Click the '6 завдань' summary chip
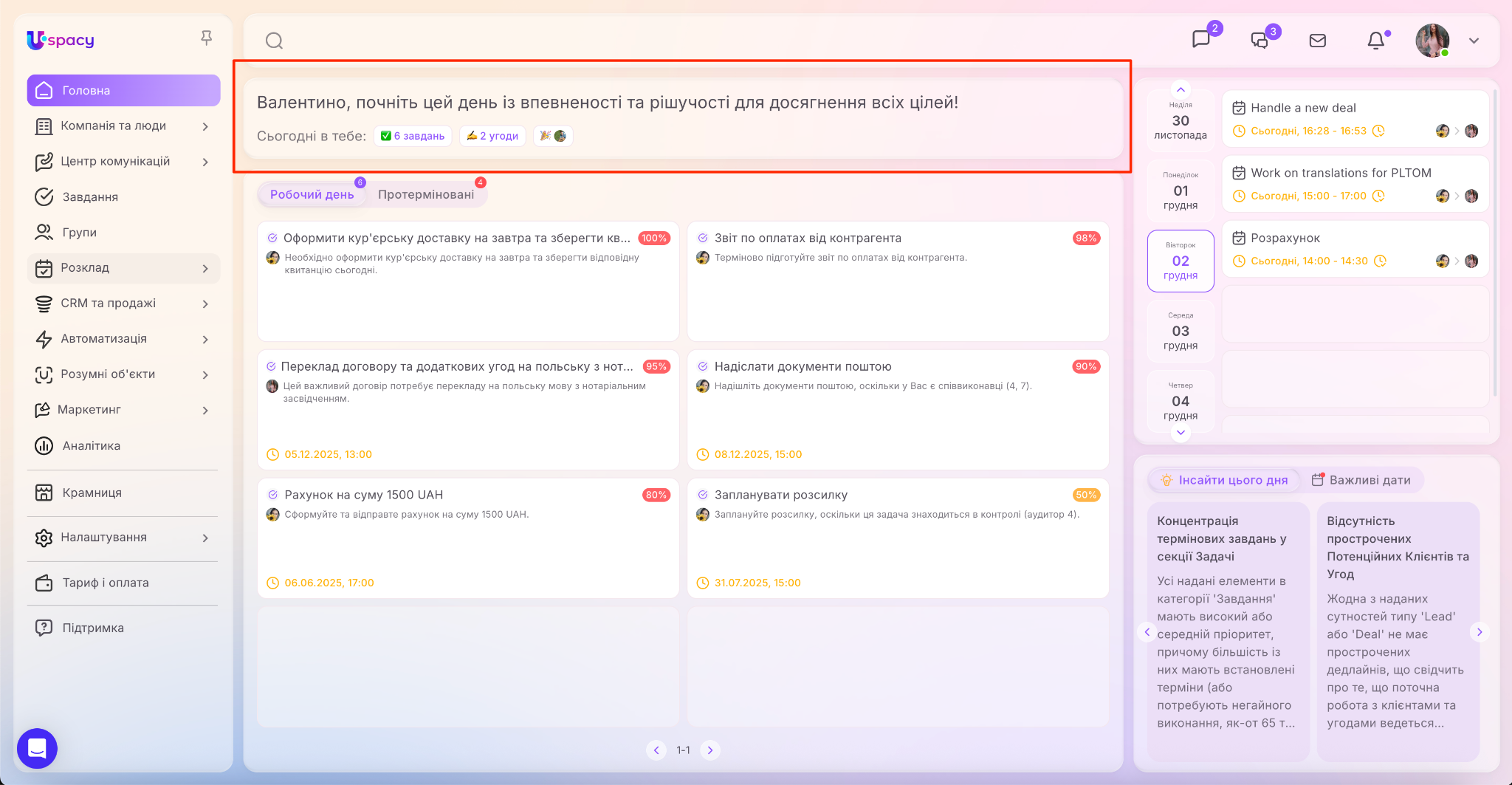Screen dimensions: 1512x785 point(413,136)
